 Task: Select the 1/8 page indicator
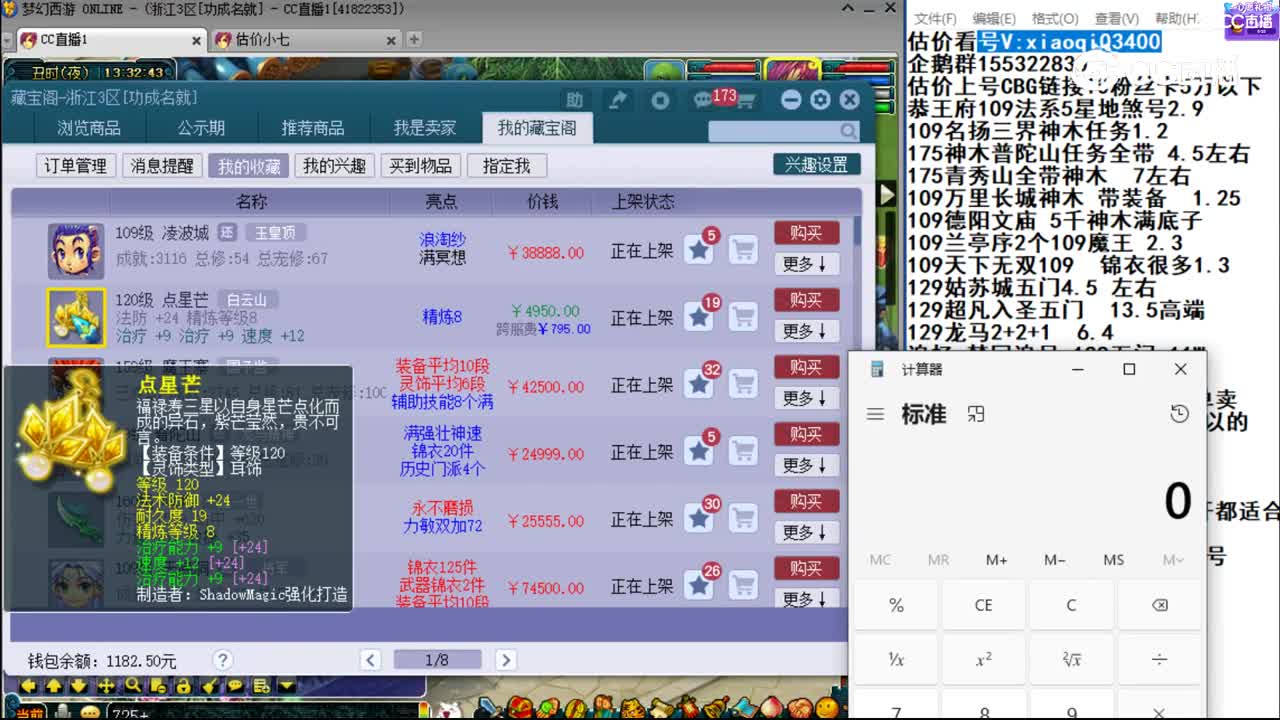point(437,660)
